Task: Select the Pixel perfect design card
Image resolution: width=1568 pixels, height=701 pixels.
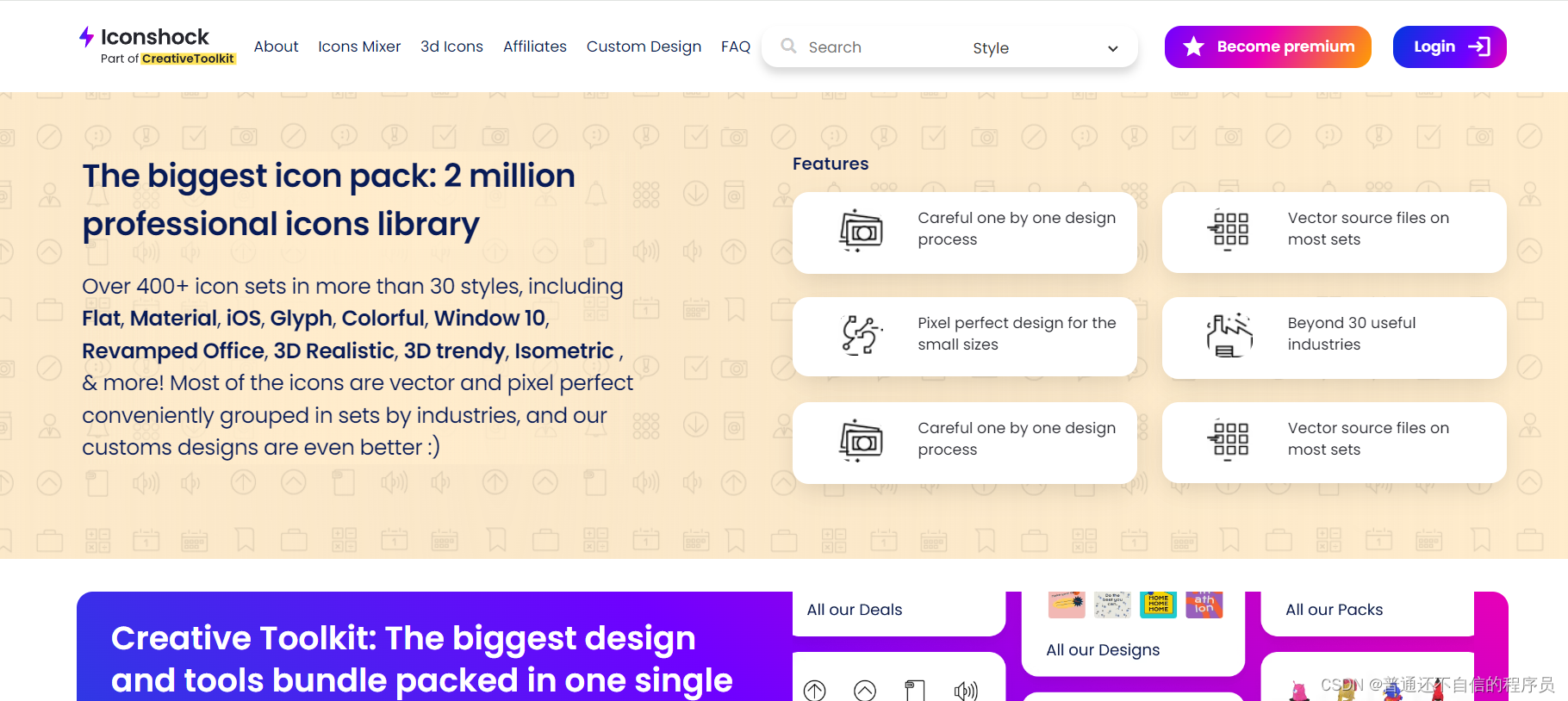Action: click(x=964, y=337)
